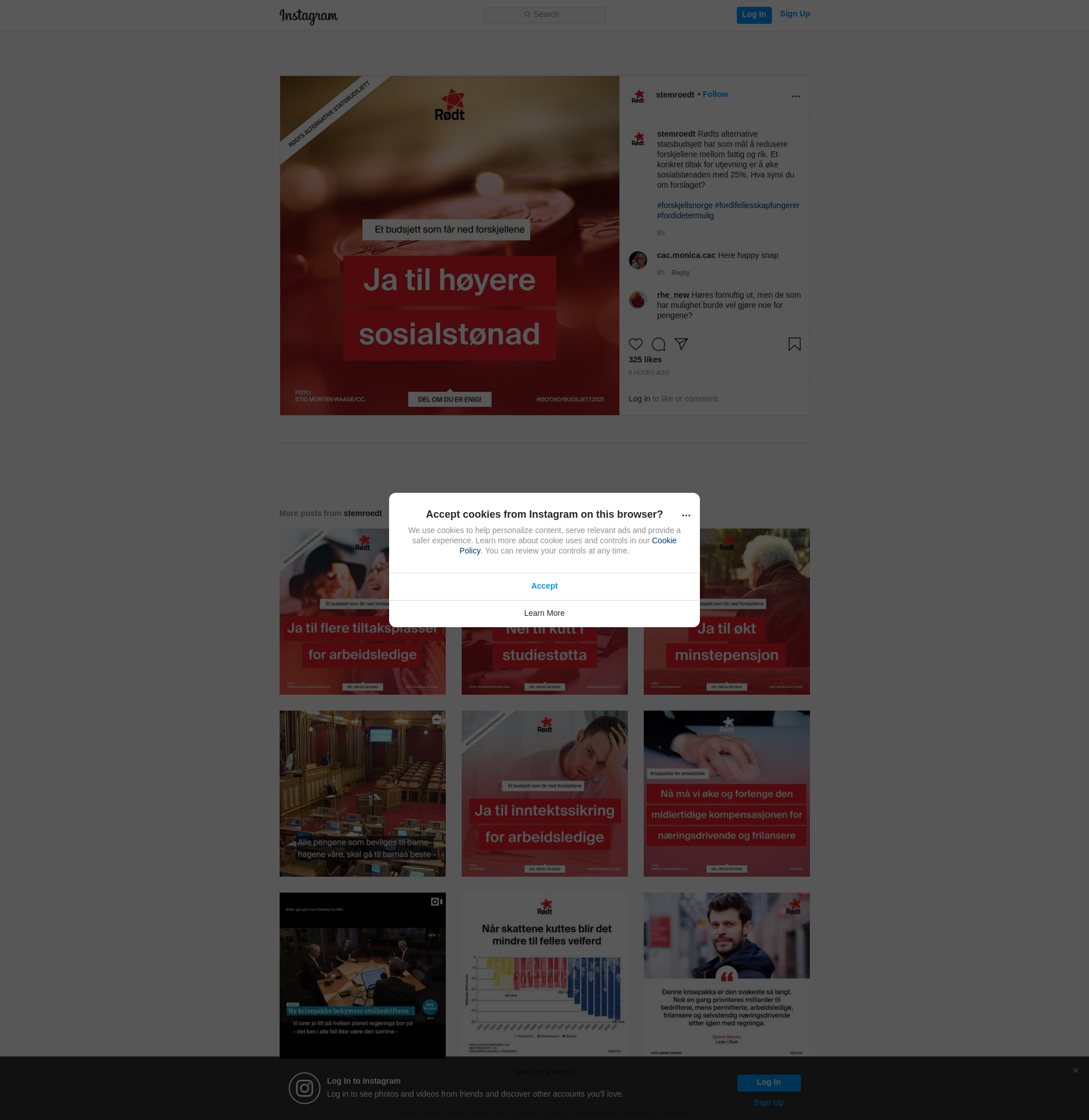Open the #fordidetermulig hashtag

[685, 215]
